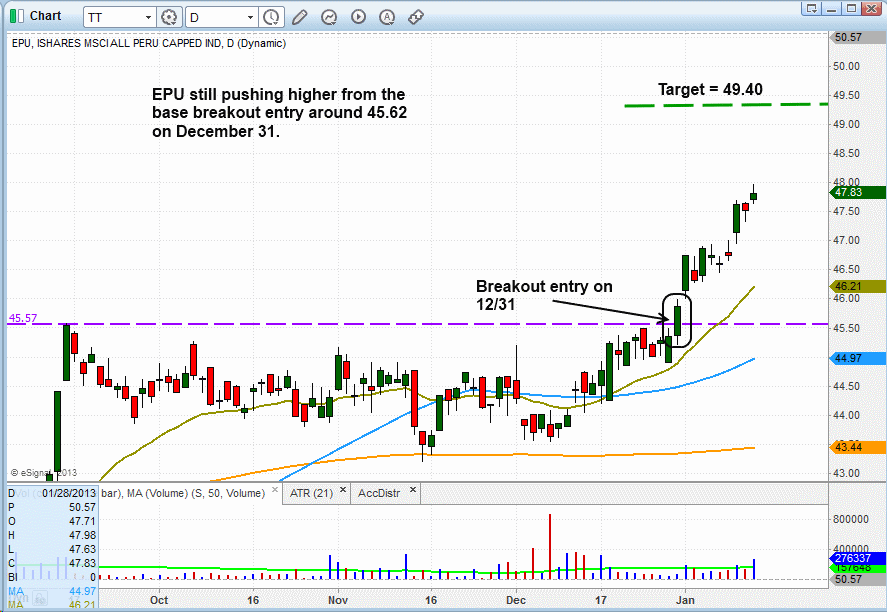887x612 pixels.
Task: Open the time template clock icon
Action: coord(272,18)
